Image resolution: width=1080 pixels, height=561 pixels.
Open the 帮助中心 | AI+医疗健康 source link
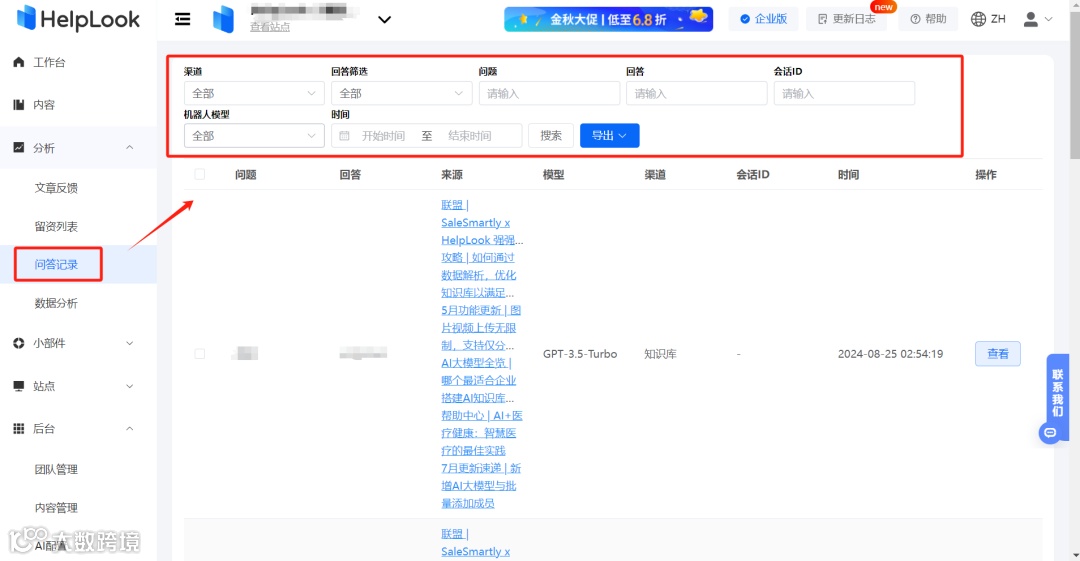[x=481, y=433]
